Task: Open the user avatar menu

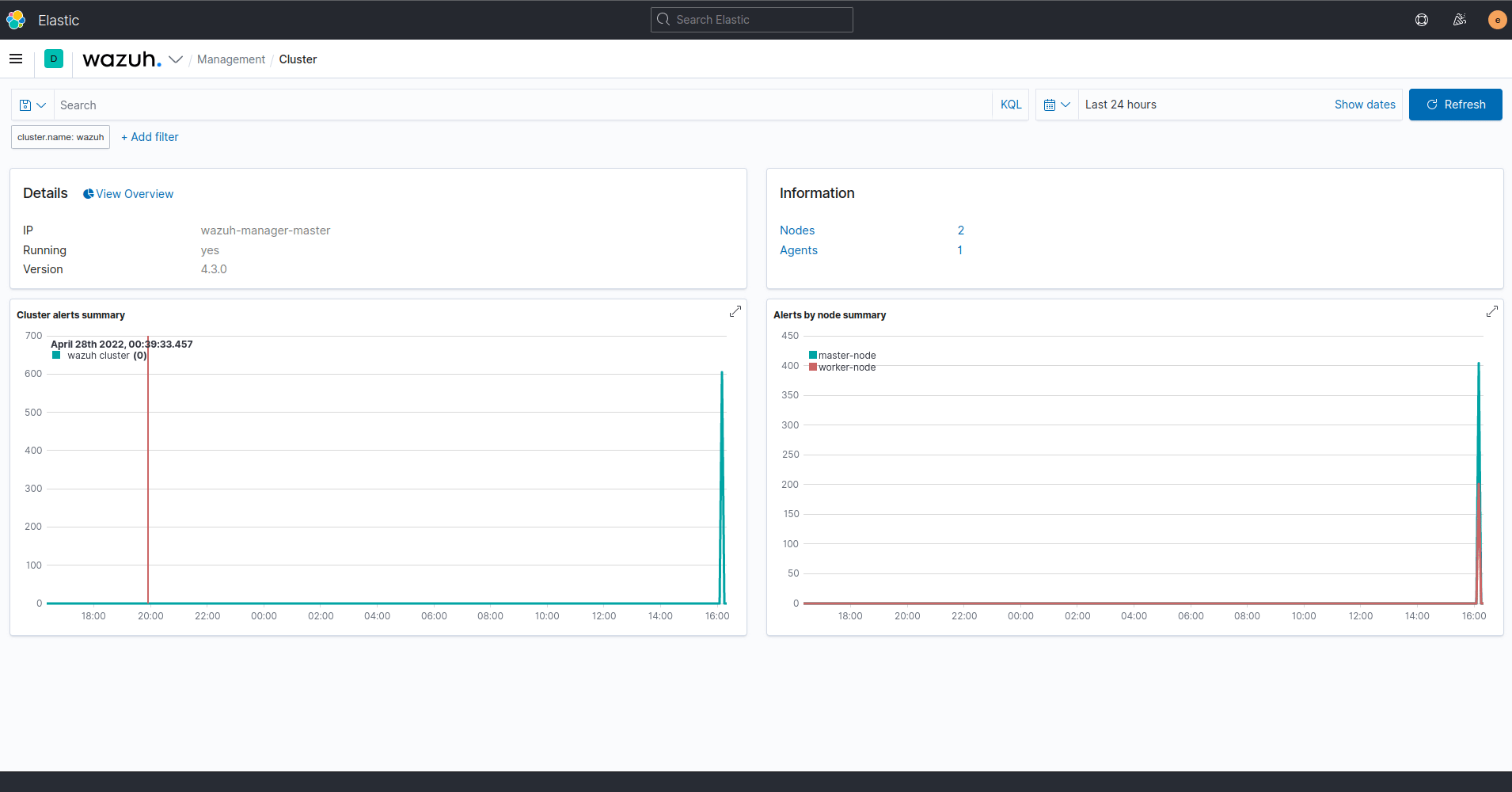Action: 1497,20
